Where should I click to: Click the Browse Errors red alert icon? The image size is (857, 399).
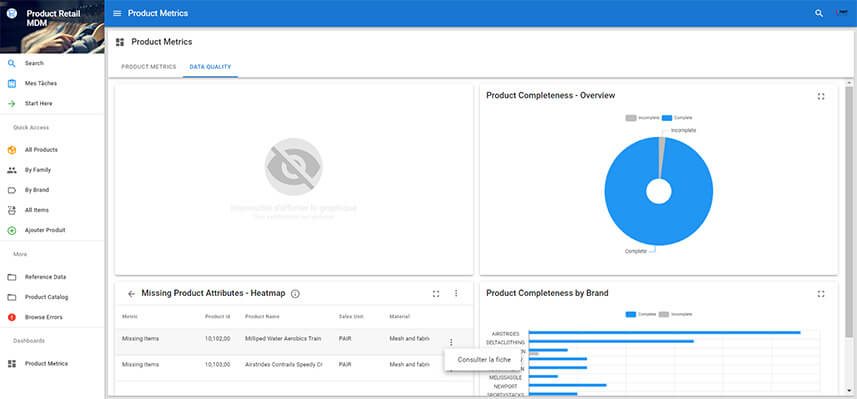[x=12, y=317]
